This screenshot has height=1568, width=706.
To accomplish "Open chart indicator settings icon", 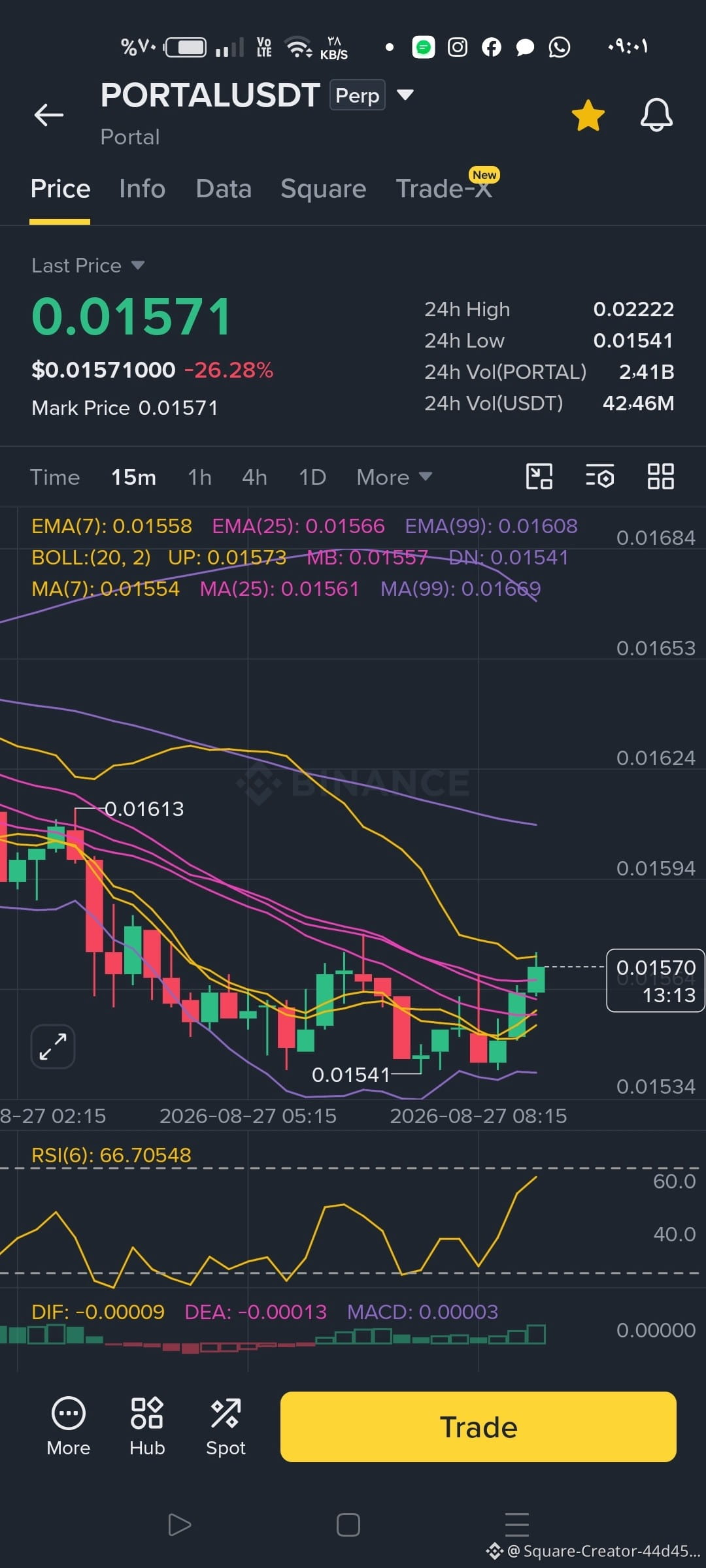I will 599,476.
